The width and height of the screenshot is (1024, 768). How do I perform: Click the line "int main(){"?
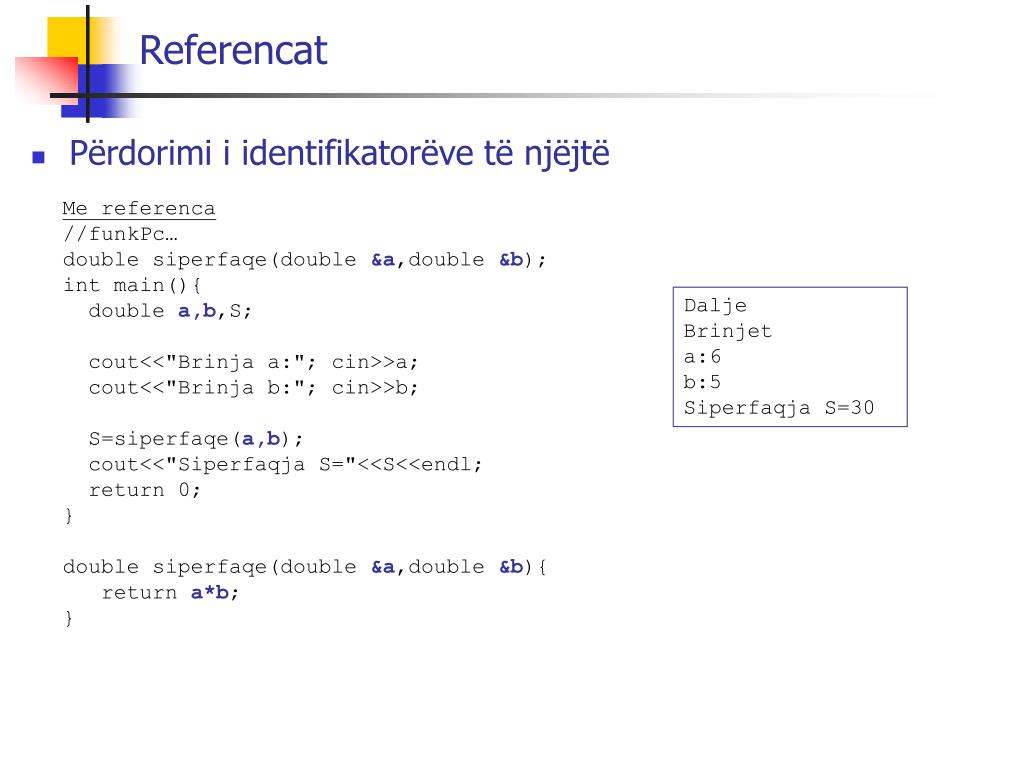tap(133, 285)
